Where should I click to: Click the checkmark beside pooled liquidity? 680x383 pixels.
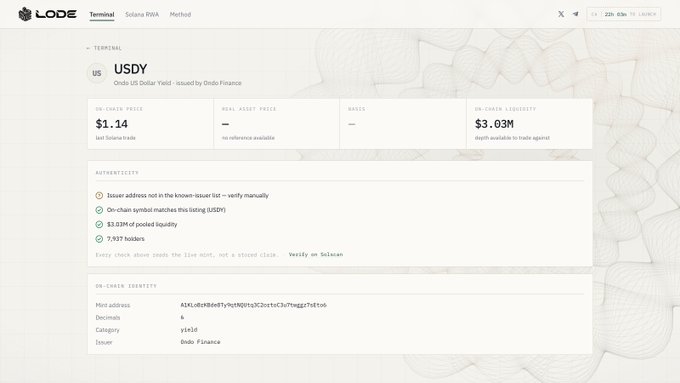pos(99,224)
